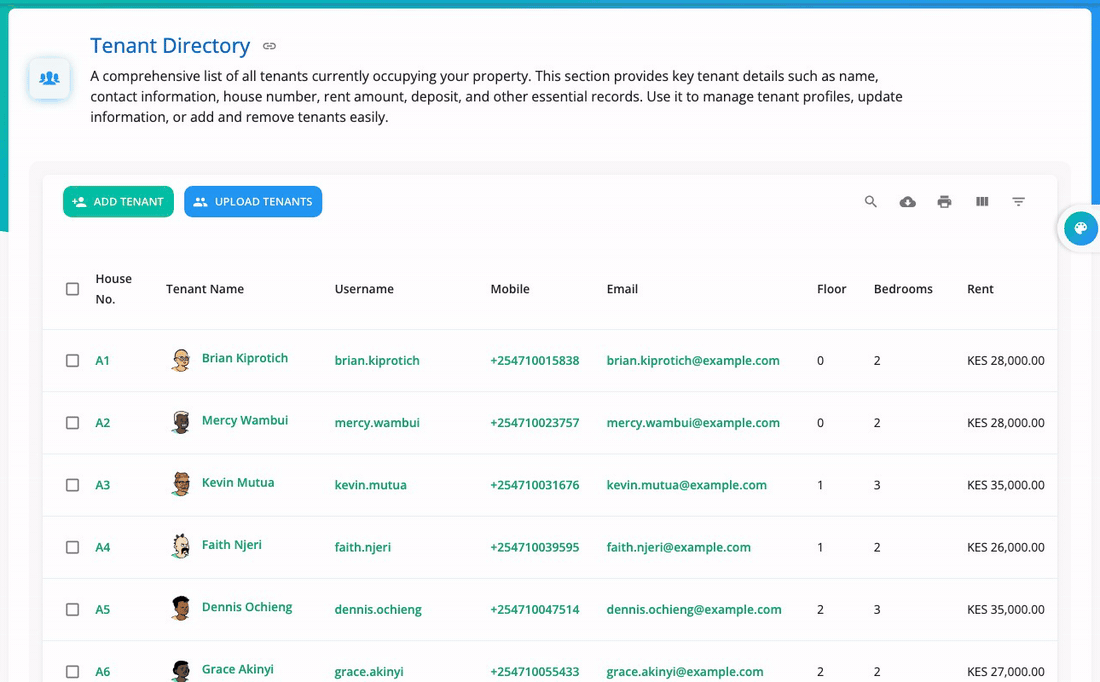Open the filter table icon
Viewport: 1100px width, 682px height.
coord(1019,201)
